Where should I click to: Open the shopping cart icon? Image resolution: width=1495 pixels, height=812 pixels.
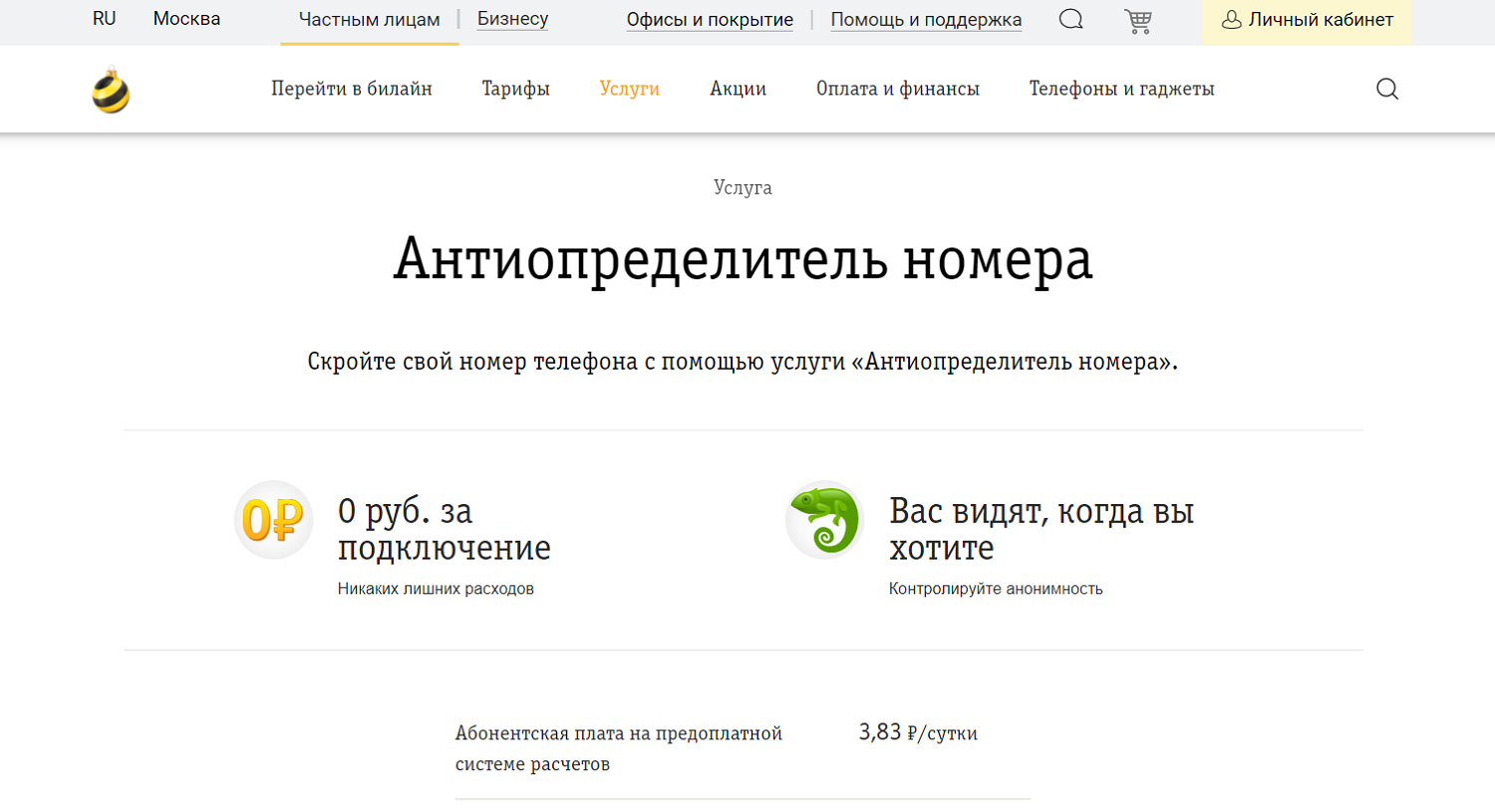point(1137,21)
